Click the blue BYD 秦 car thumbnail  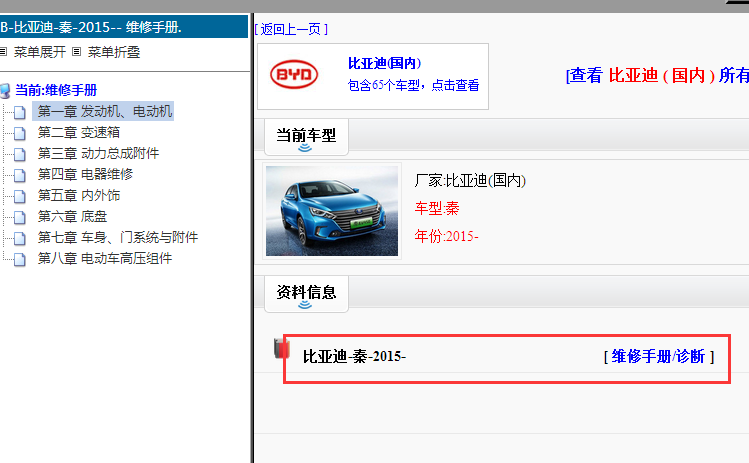332,211
